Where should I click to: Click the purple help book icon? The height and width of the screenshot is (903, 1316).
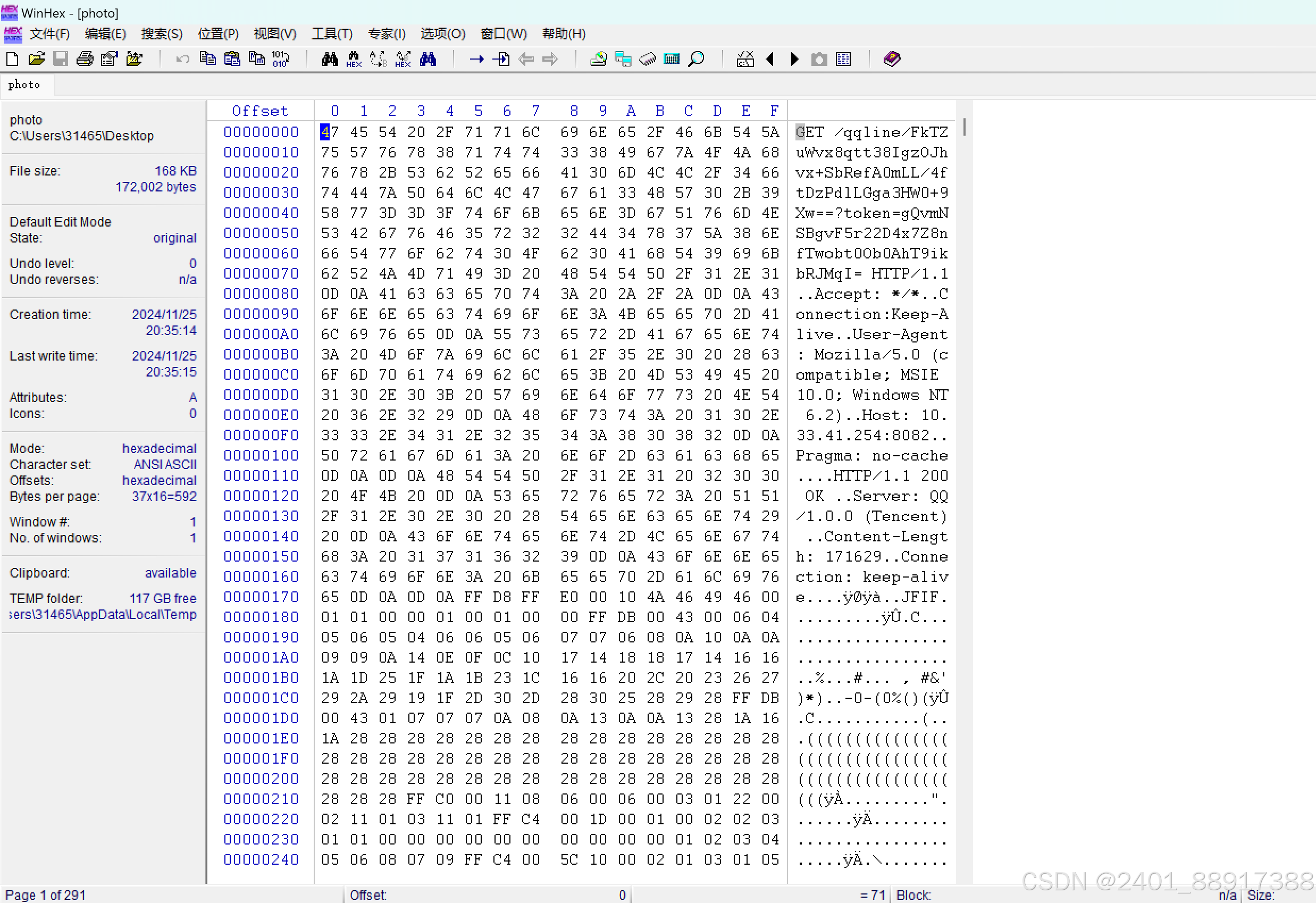click(x=891, y=59)
